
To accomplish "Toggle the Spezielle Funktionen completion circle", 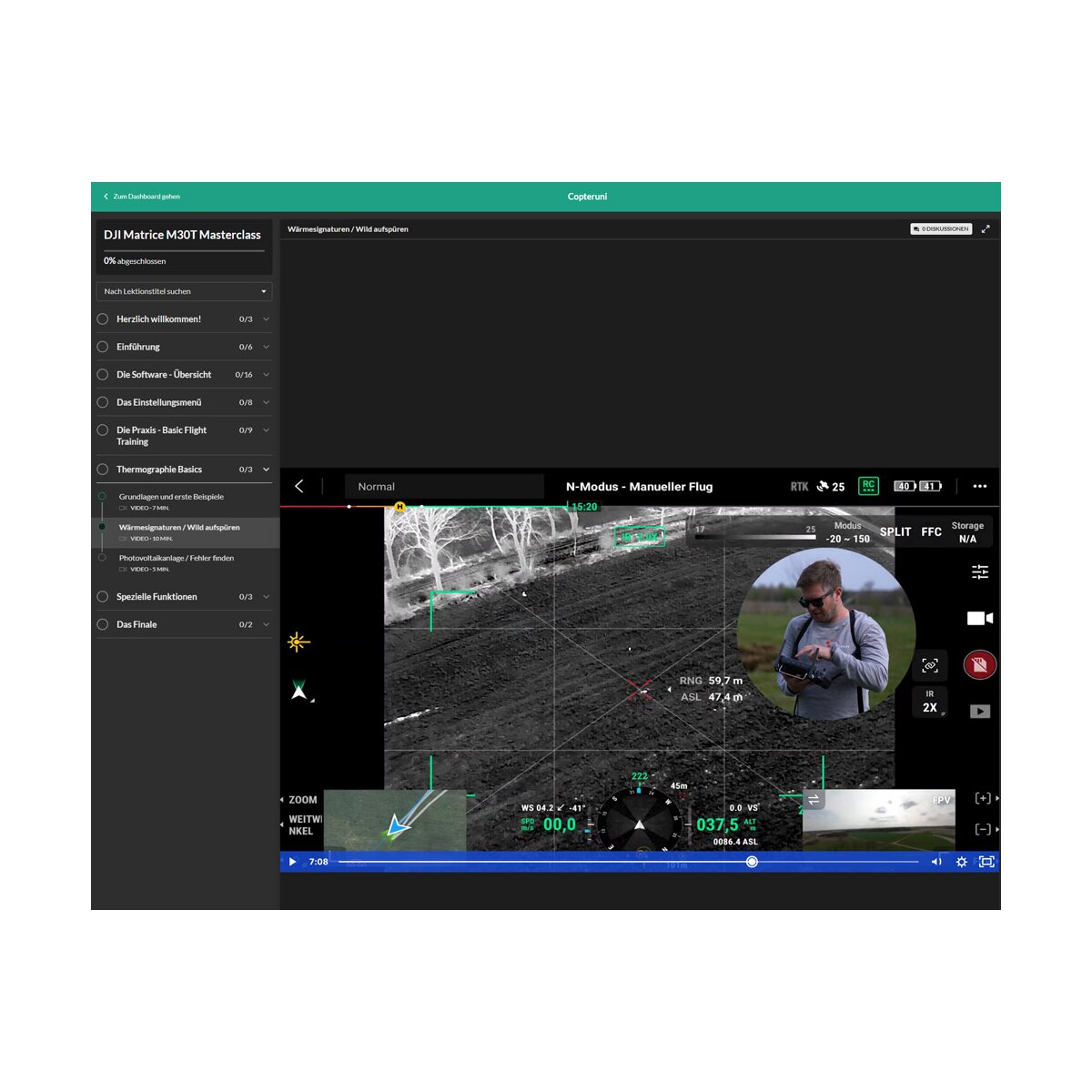I will tap(103, 597).
